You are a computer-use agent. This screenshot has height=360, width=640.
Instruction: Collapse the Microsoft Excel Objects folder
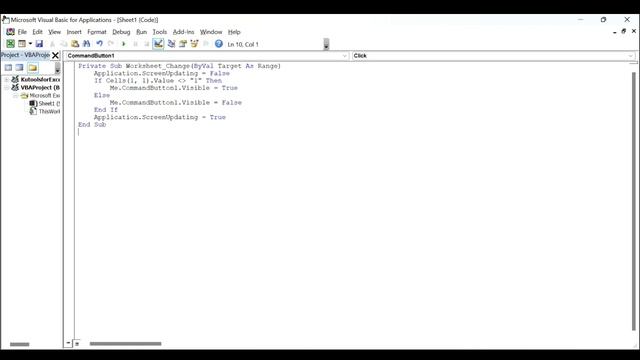tap(15, 96)
